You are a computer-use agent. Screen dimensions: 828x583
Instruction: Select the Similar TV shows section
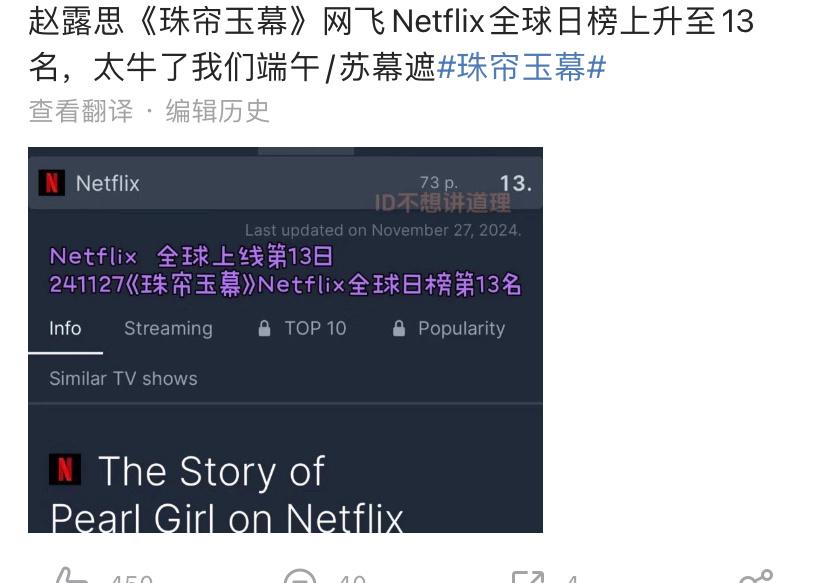tap(124, 379)
